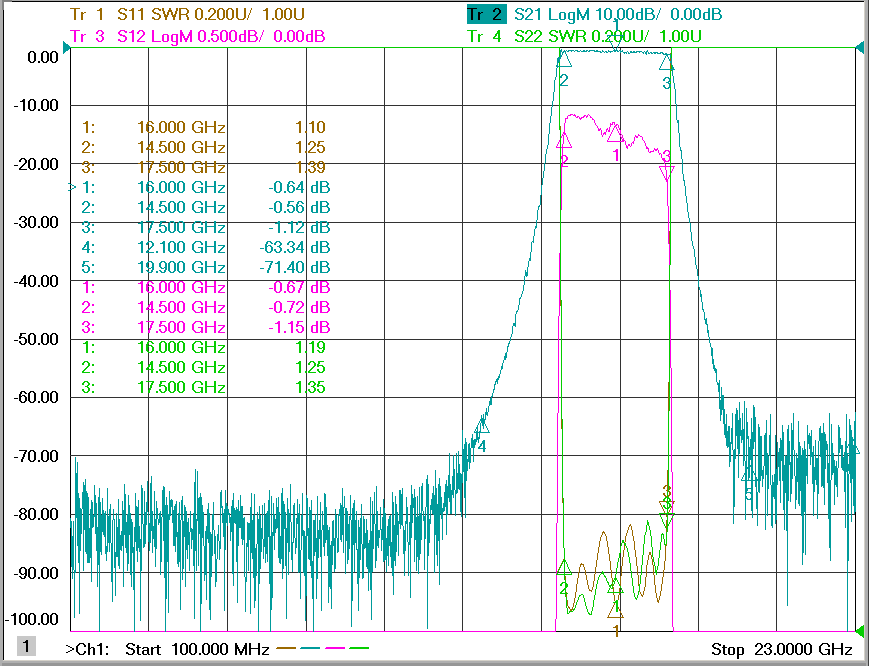Select the Tr 1 S11 SWR trace label
Screen dimensions: 869x666
(x=187, y=14)
